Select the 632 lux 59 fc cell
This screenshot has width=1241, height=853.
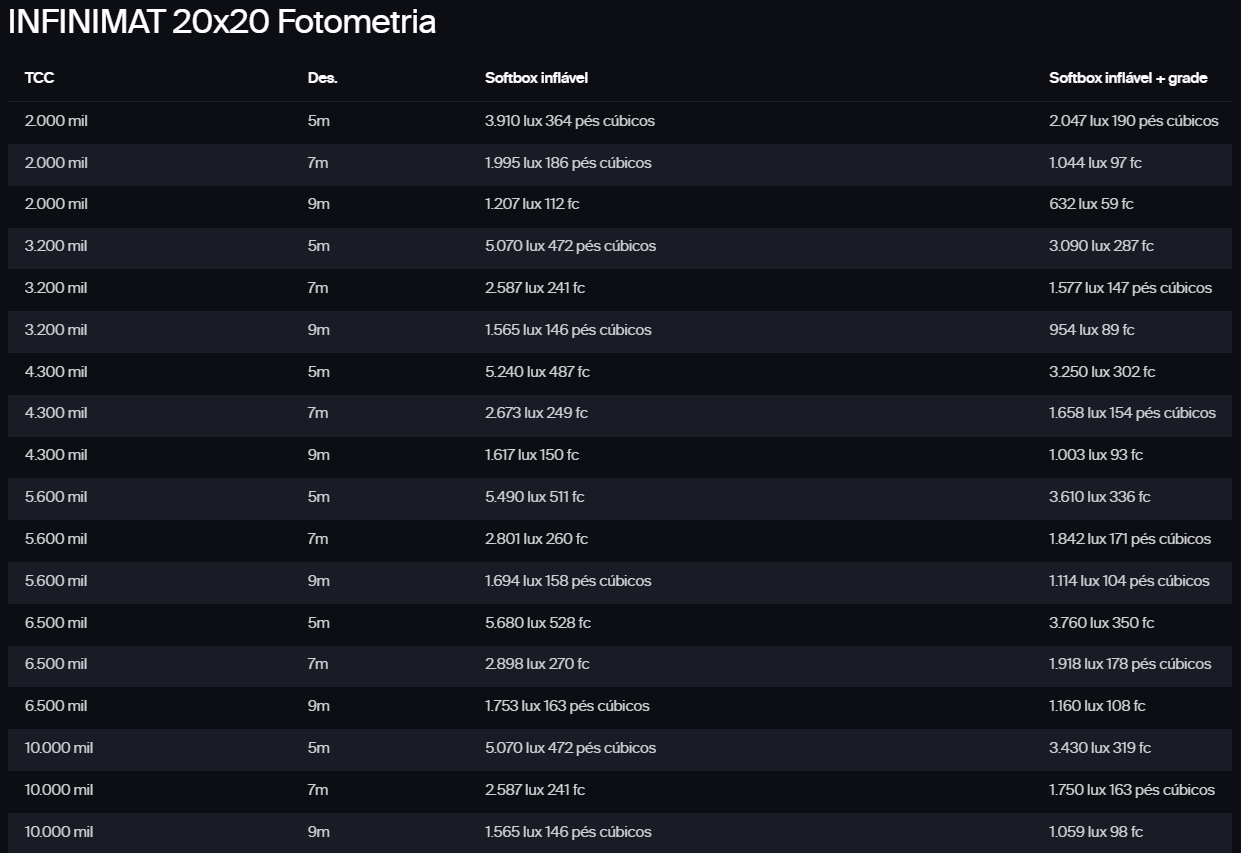click(1091, 204)
